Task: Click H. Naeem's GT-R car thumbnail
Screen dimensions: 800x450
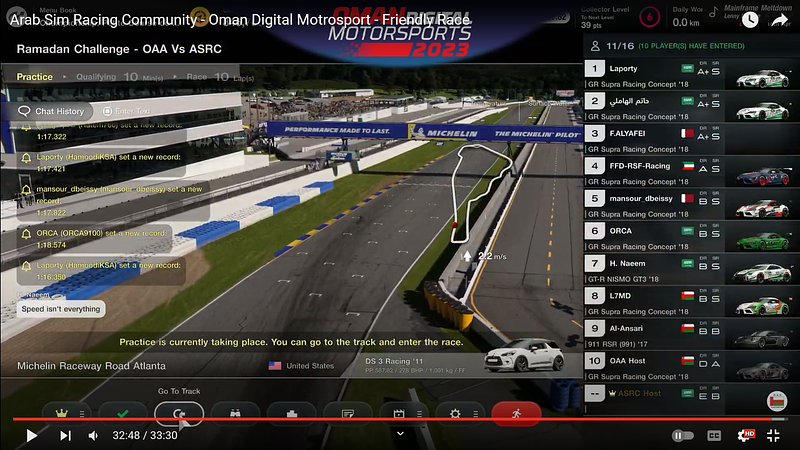Action: click(763, 273)
